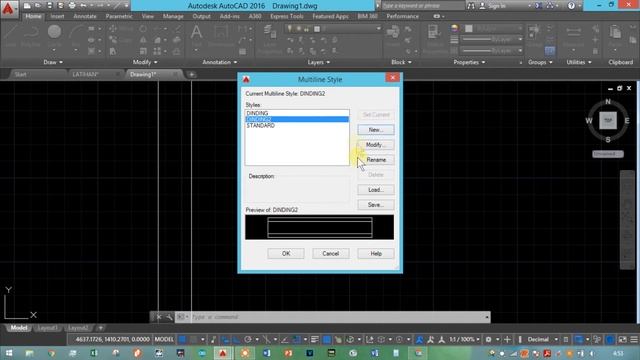Click the object color swatch in Properties panel
This screenshot has height=360, width=640.
pos(469,28)
